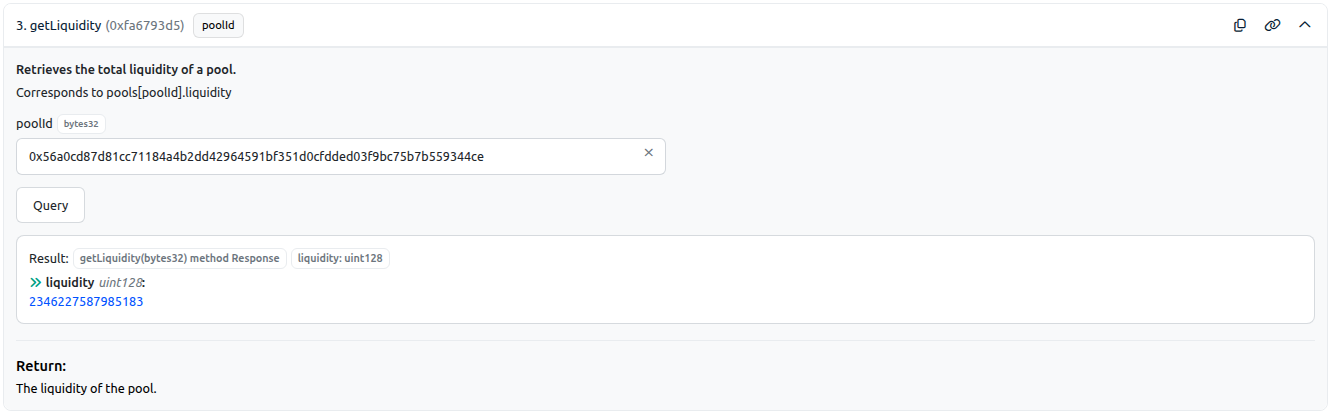Click the getLiquidity(bytes32) method Response badge
Image resolution: width=1331 pixels, height=414 pixels.
tap(180, 258)
